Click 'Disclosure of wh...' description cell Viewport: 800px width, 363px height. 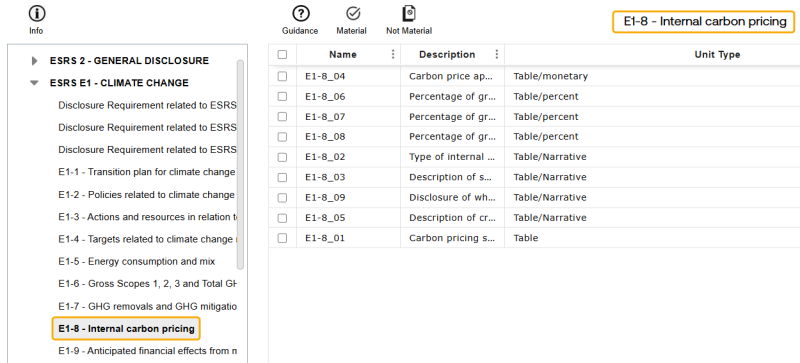click(453, 198)
